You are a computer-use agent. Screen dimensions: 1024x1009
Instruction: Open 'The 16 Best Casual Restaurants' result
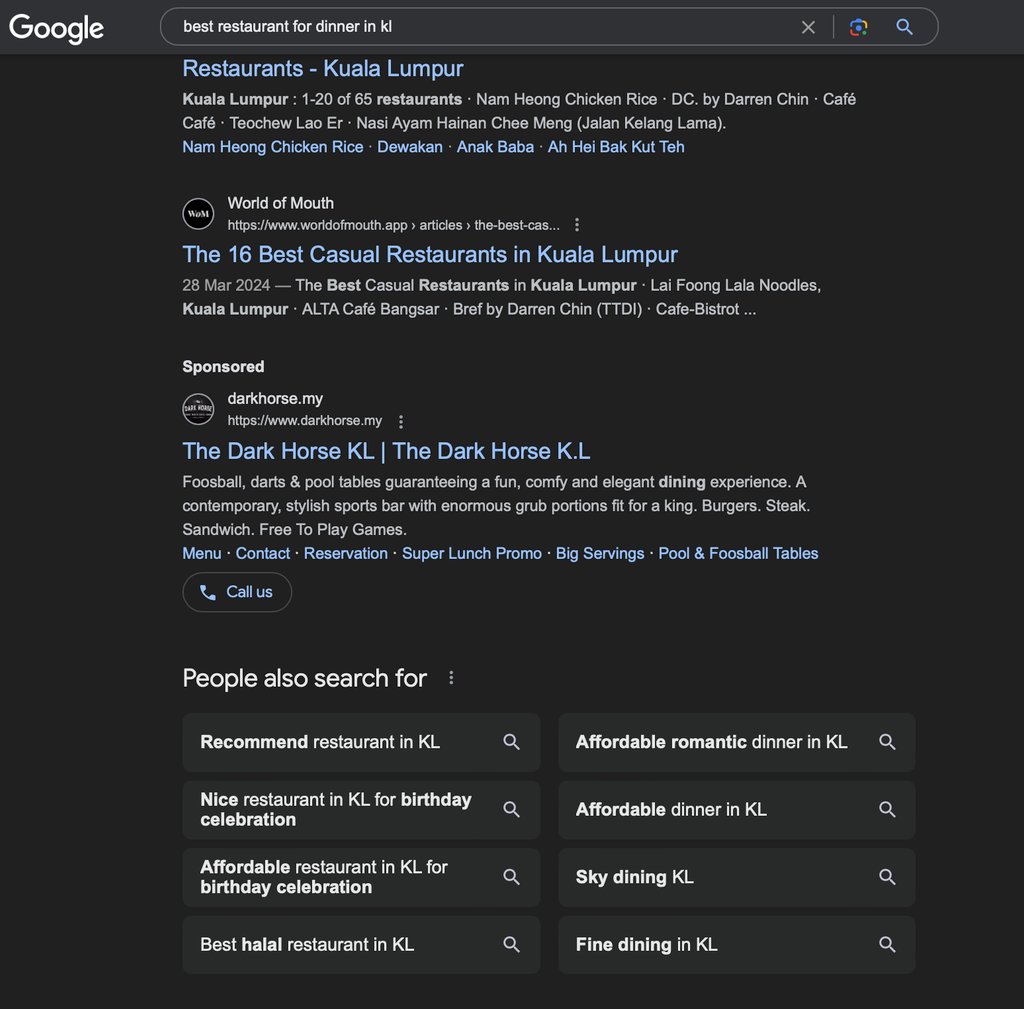430,254
